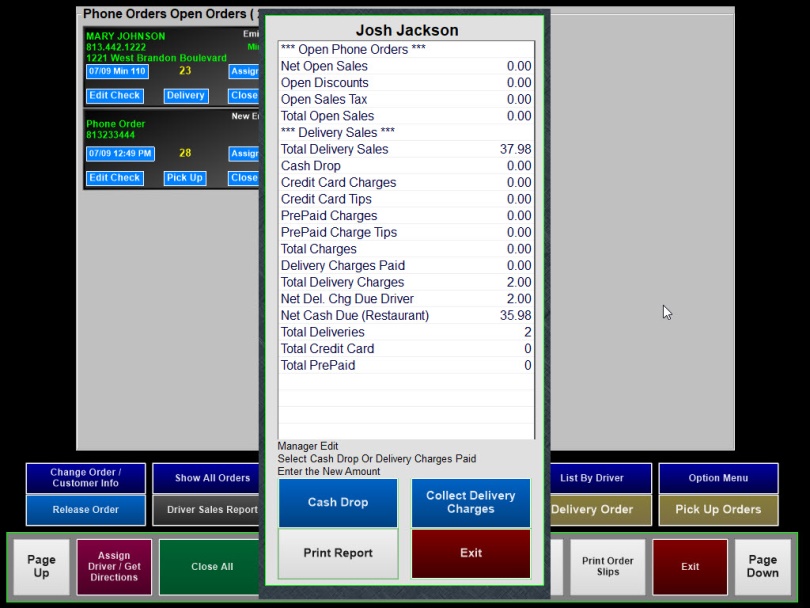This screenshot has height=608, width=810.
Task: Go to the previous page with Page Up
Action: pos(41,567)
